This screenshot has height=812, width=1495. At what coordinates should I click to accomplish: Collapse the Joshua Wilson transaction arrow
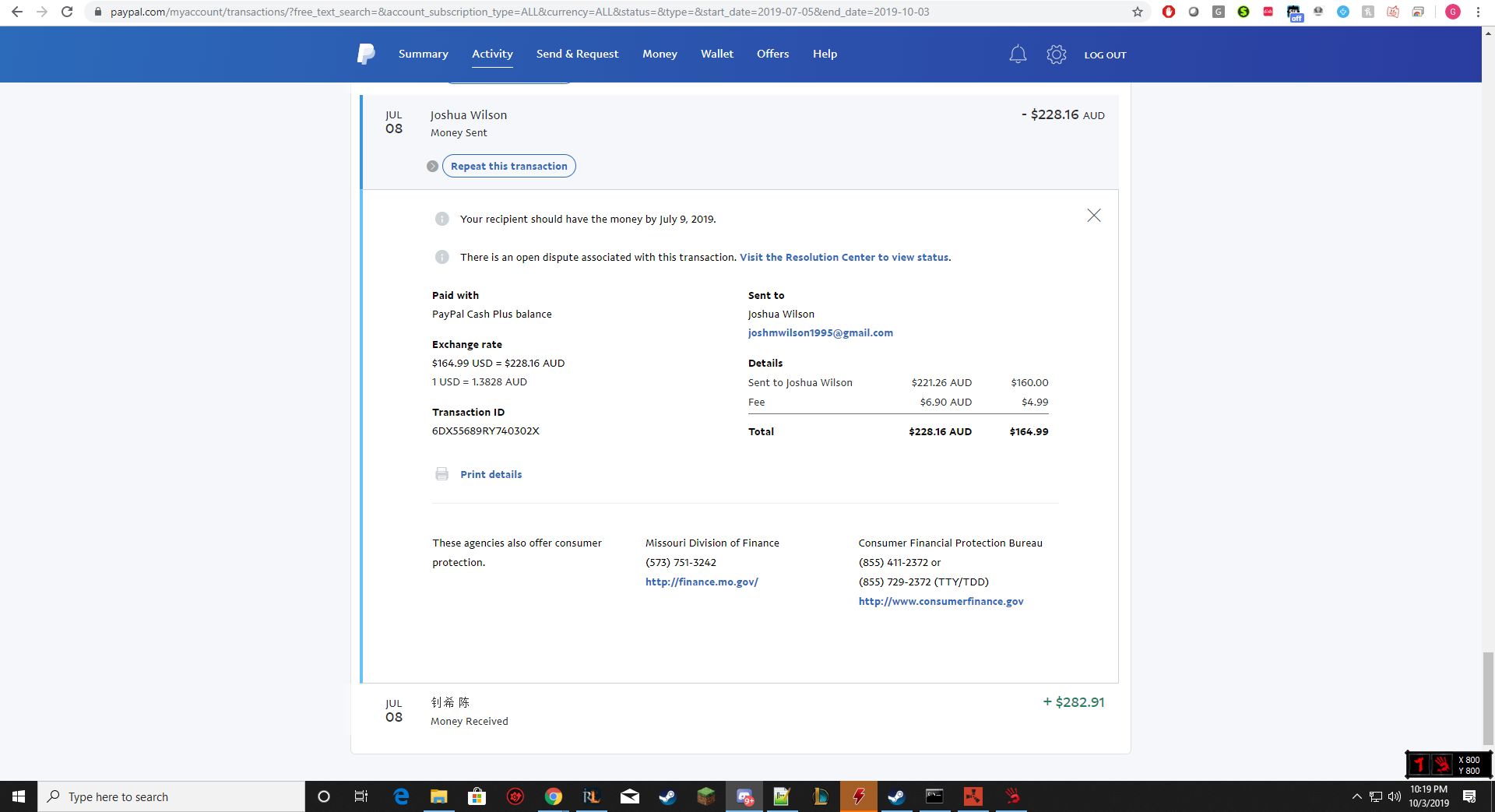click(x=432, y=166)
